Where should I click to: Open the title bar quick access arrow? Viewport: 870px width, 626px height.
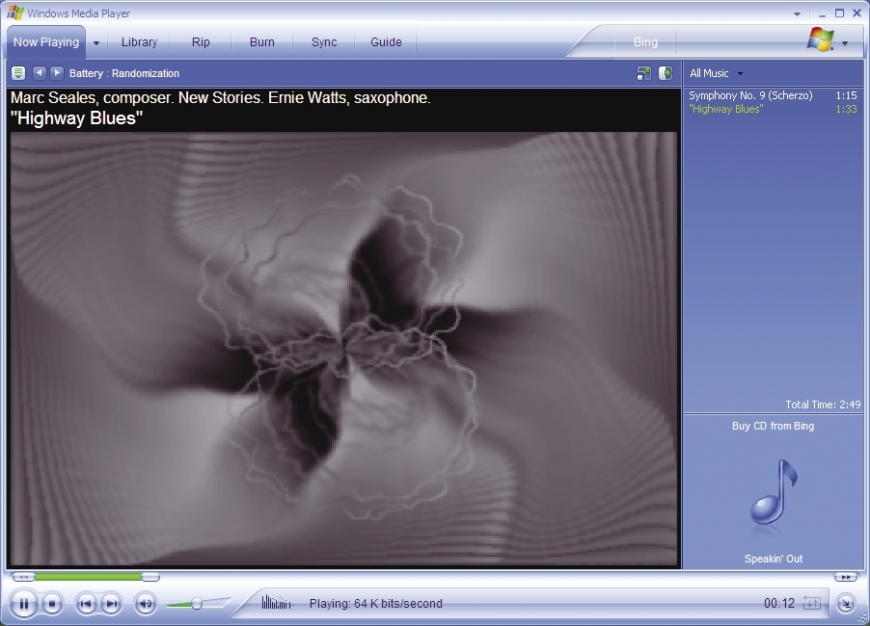coord(797,14)
